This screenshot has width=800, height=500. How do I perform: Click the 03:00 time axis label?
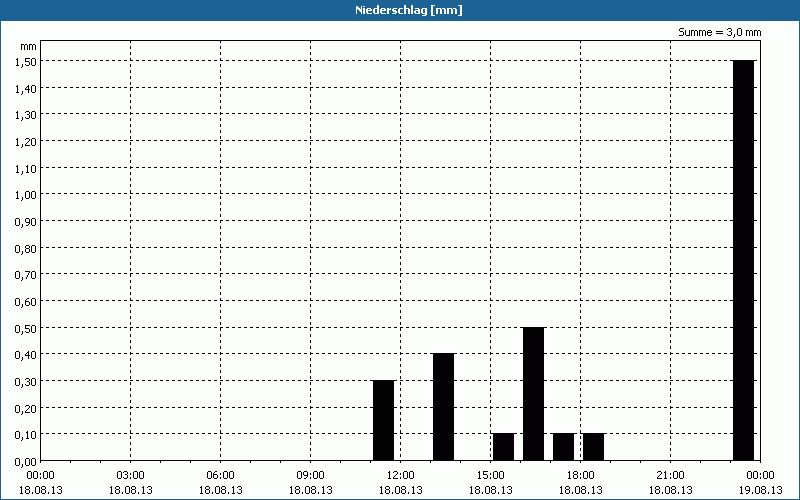click(131, 475)
